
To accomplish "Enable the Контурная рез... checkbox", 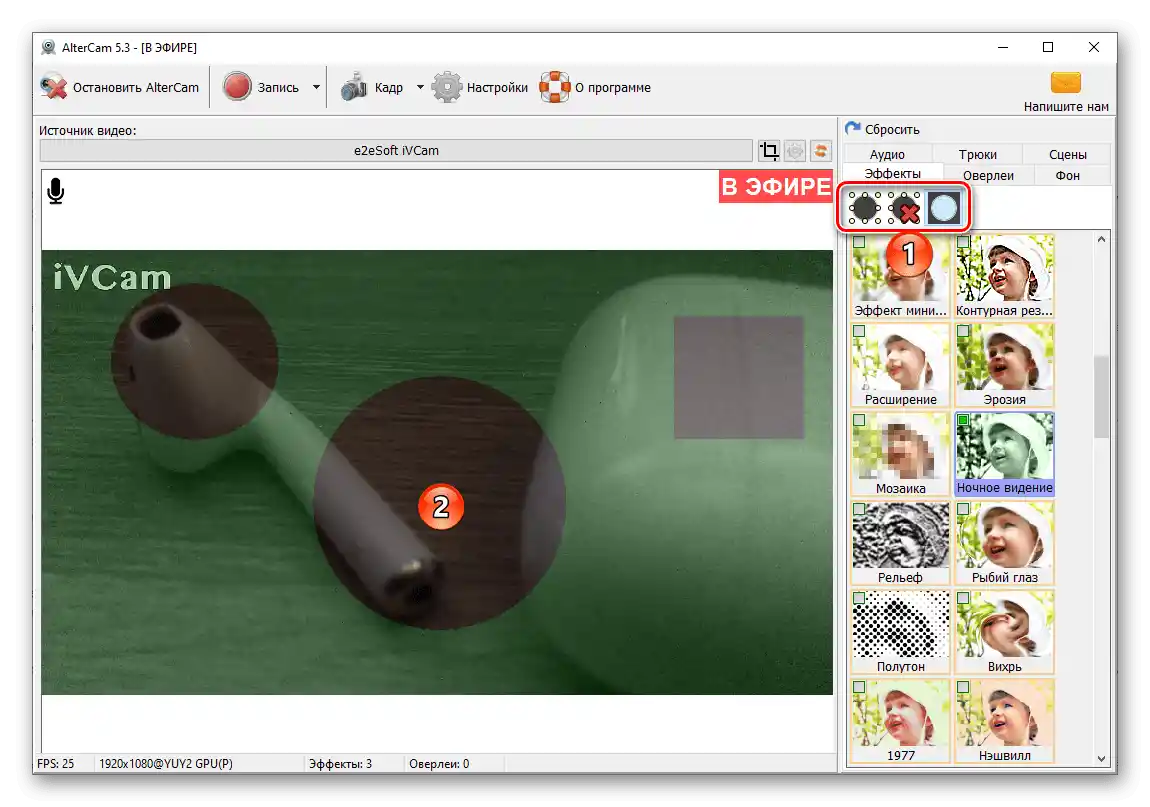I will pos(964,242).
